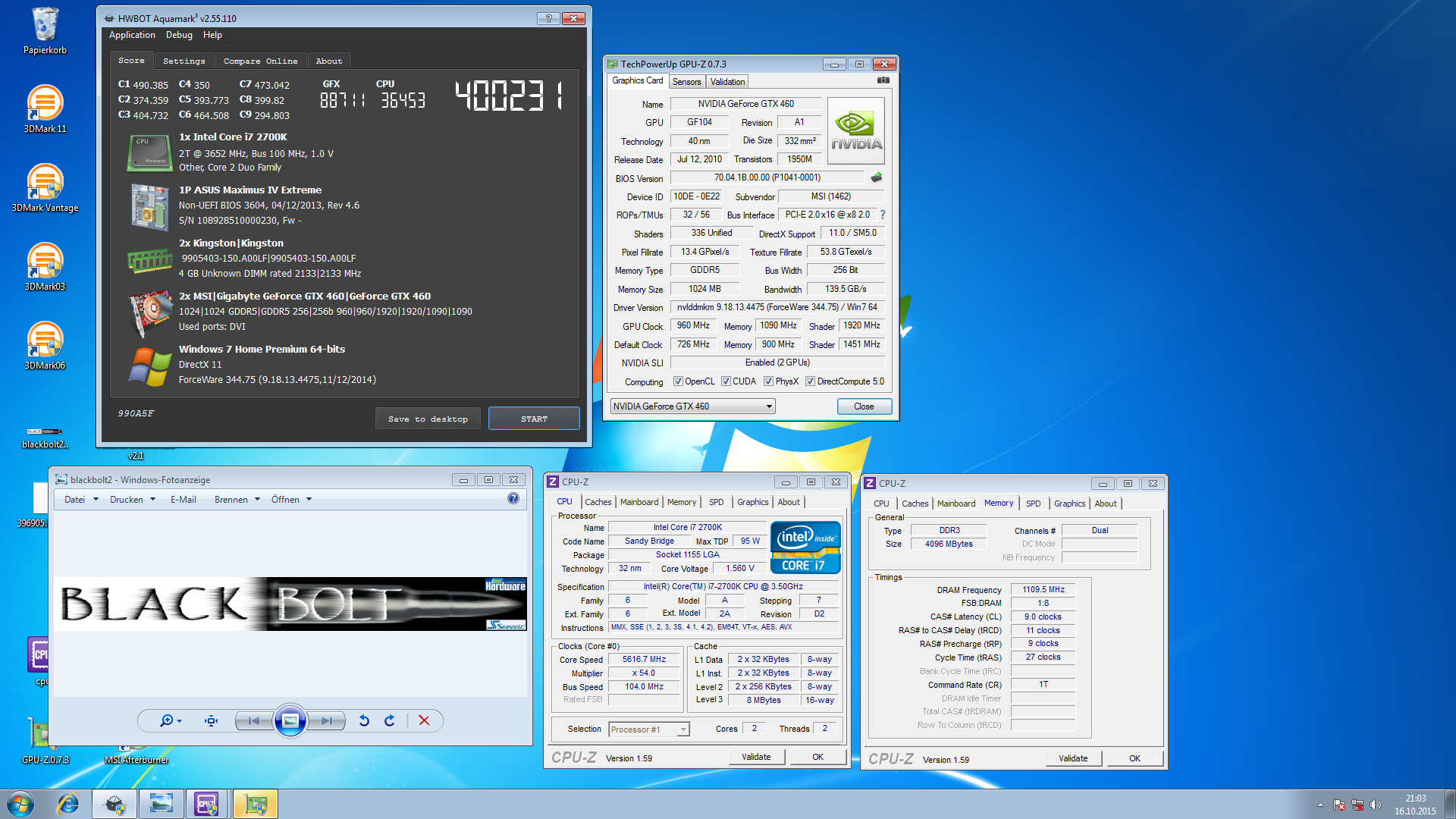Click HWBOT Aquamark taskbar icon
This screenshot has width=1456, height=819.
[115, 804]
